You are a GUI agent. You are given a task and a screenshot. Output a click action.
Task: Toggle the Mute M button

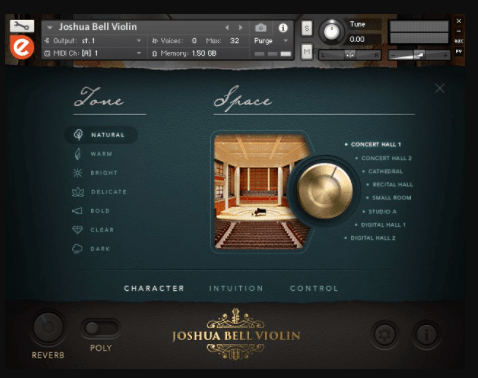[307, 51]
